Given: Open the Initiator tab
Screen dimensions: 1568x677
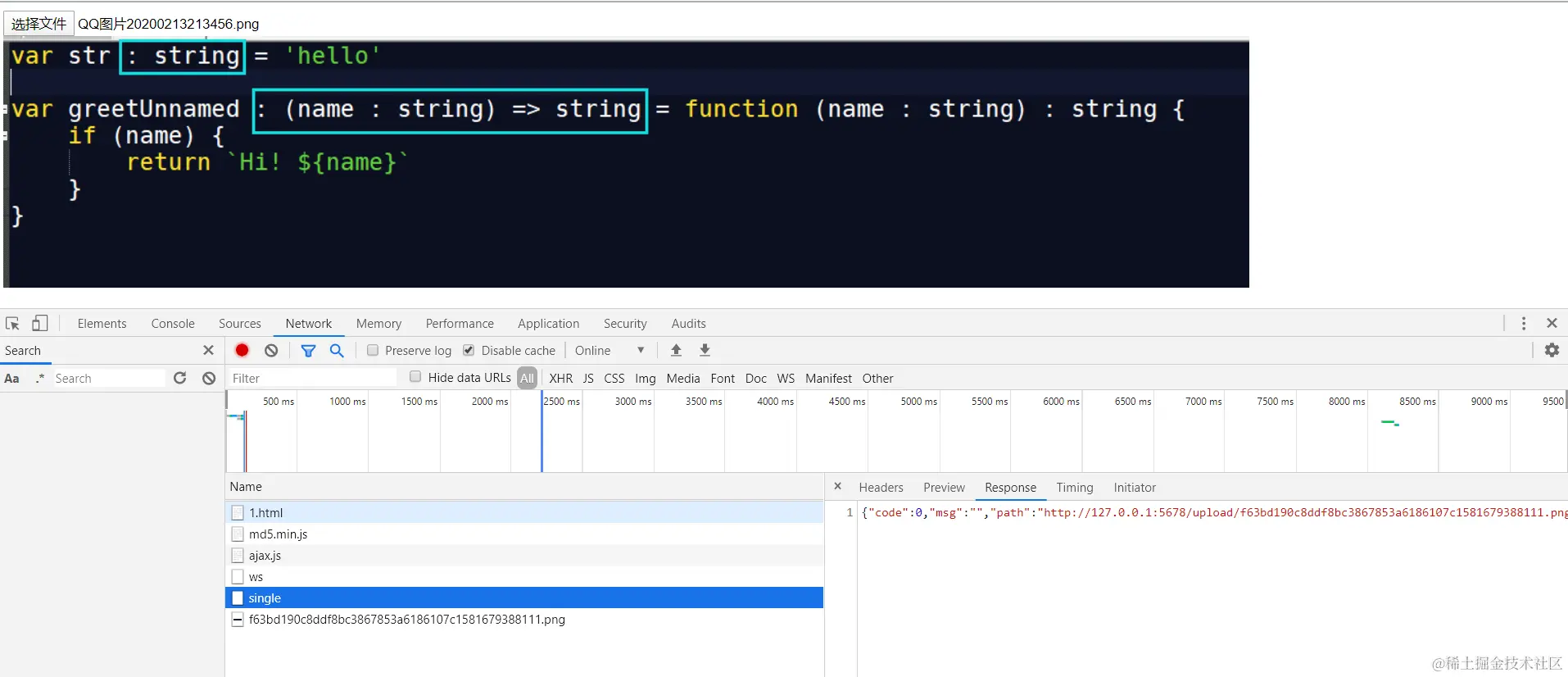Looking at the screenshot, I should [x=1135, y=487].
